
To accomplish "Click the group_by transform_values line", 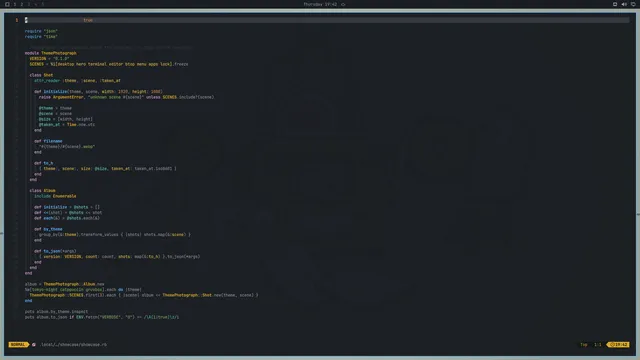I will [115, 235].
